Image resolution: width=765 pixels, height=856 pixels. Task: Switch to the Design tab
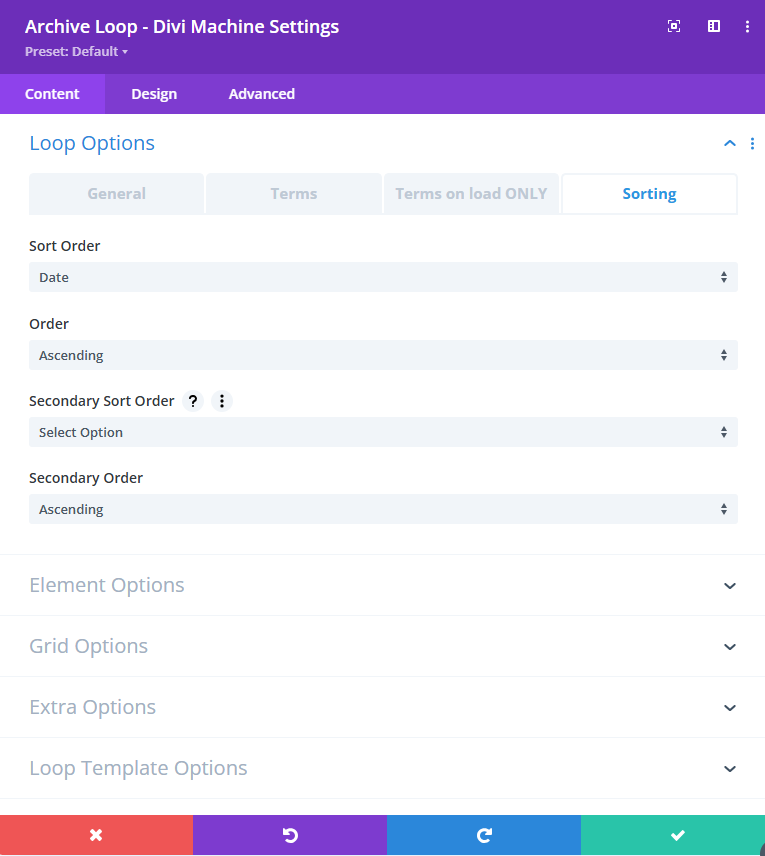[x=154, y=94]
